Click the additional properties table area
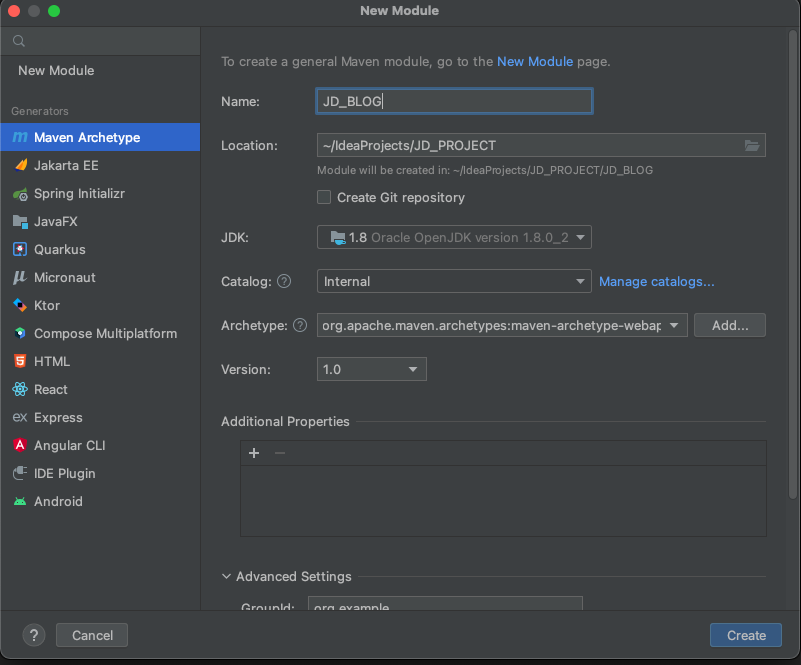The width and height of the screenshot is (801, 665). coord(503,501)
